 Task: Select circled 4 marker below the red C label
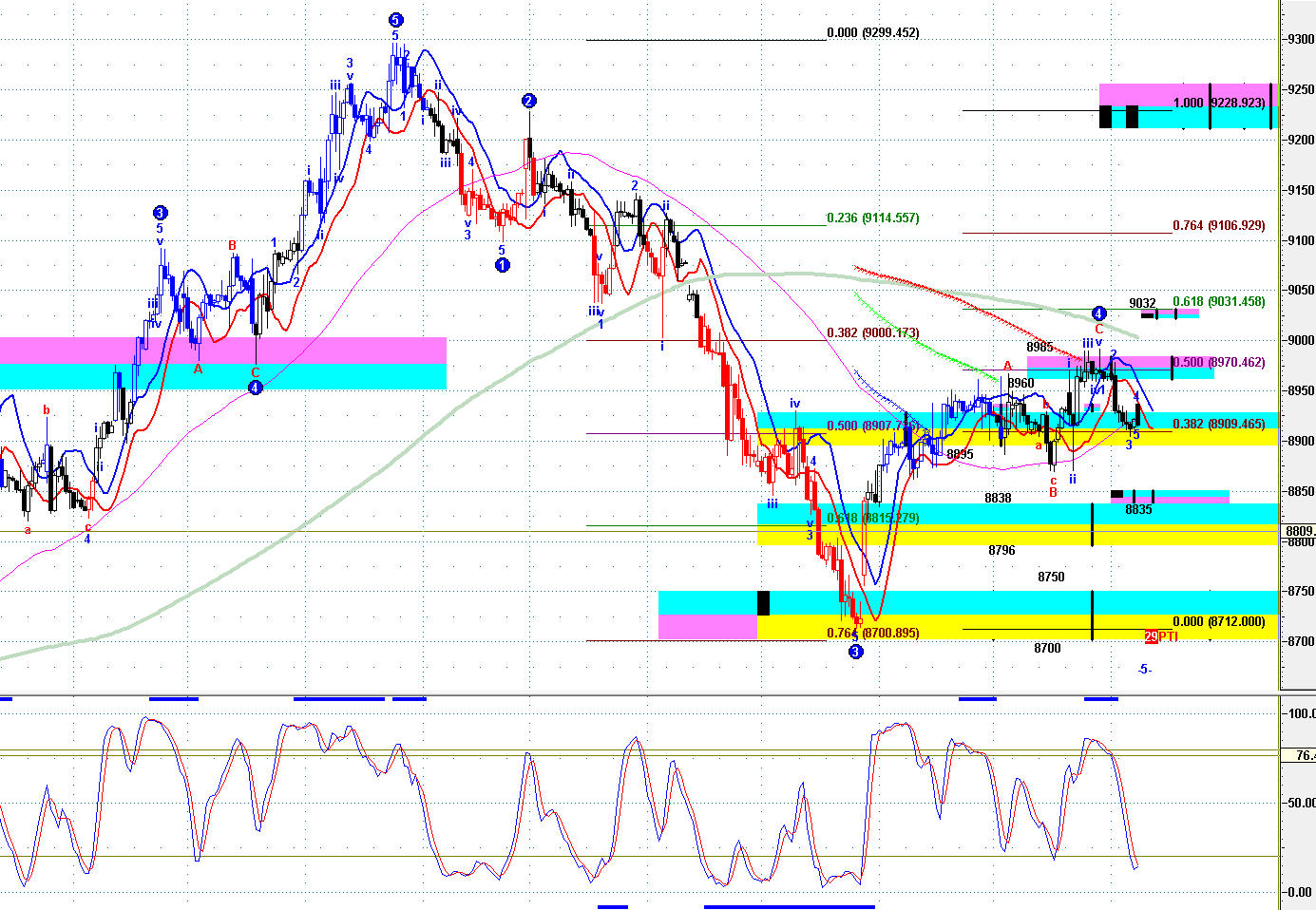[255, 388]
